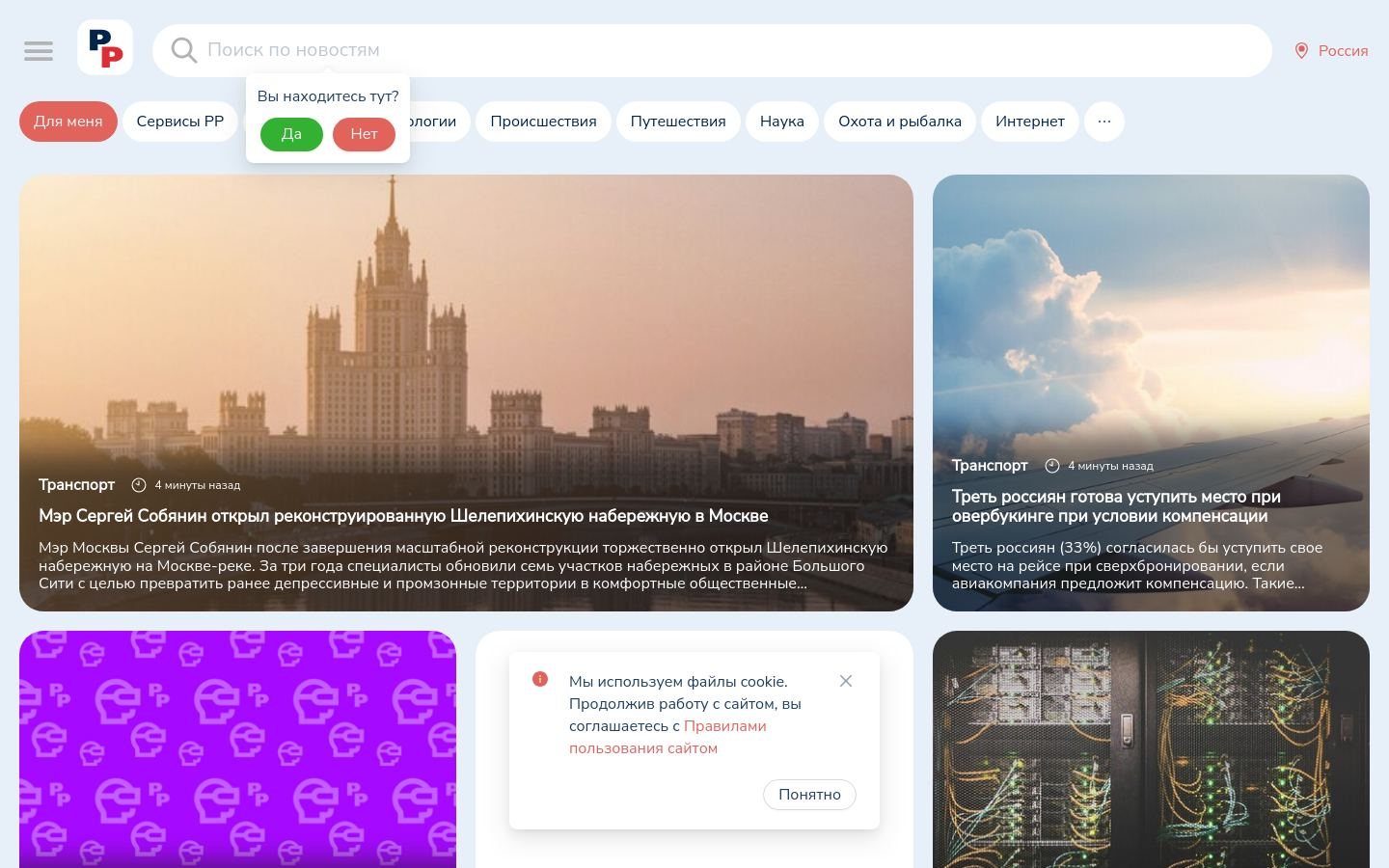Focus the news search field
Viewport: 1389px width, 868px height.
pyautogui.click(x=712, y=50)
